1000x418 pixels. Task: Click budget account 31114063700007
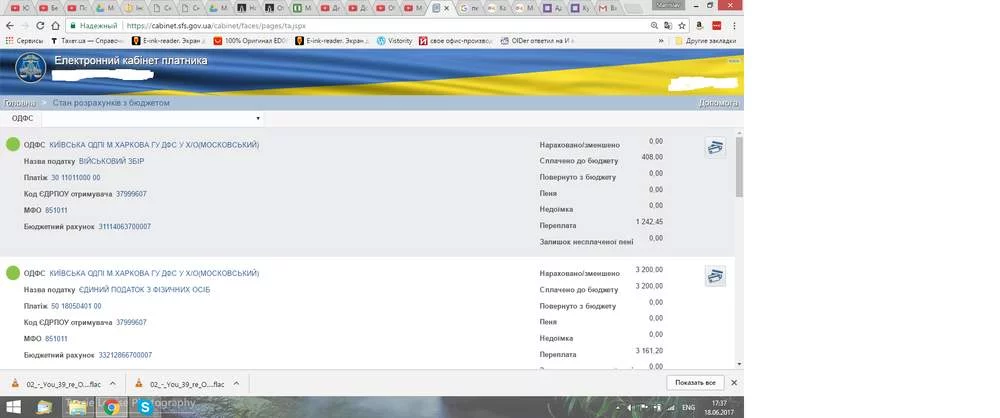tap(124, 227)
